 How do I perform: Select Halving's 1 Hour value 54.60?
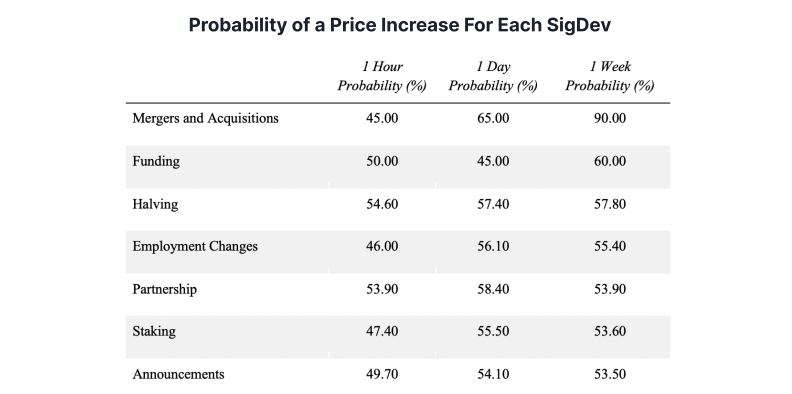(x=382, y=204)
